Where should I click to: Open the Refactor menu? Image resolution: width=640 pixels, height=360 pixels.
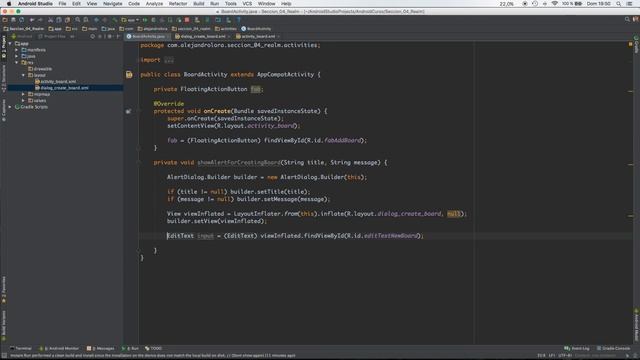[178, 4]
